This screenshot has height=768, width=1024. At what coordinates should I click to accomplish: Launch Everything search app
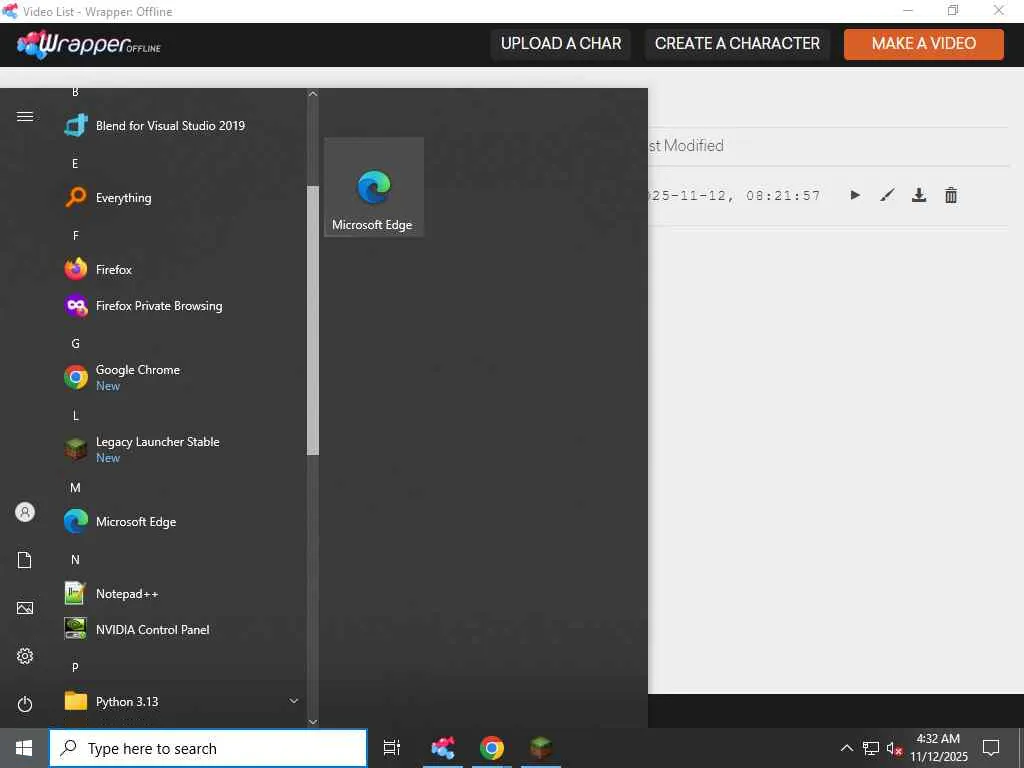(x=183, y=197)
